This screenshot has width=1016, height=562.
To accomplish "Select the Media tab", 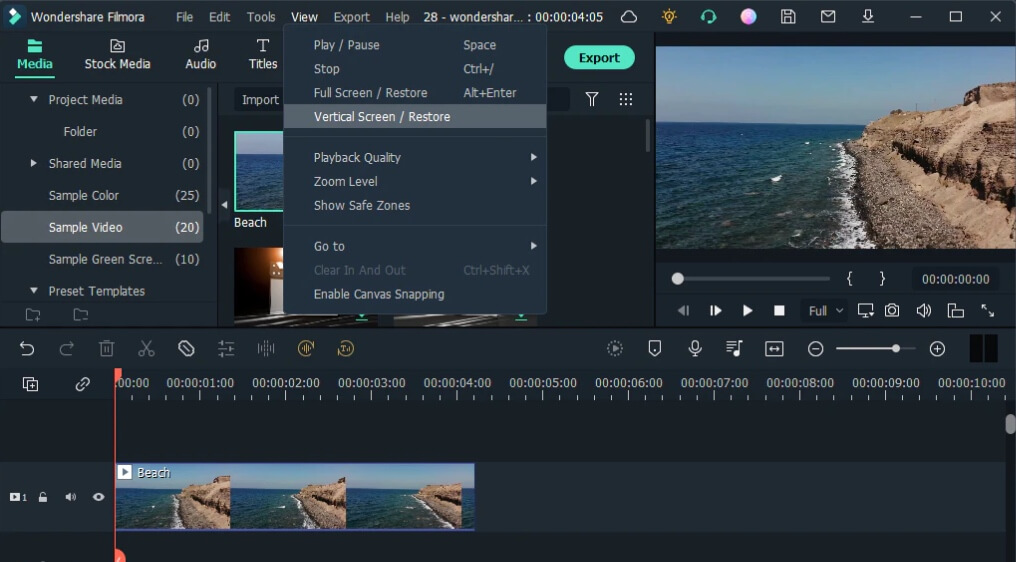I will click(x=34, y=54).
